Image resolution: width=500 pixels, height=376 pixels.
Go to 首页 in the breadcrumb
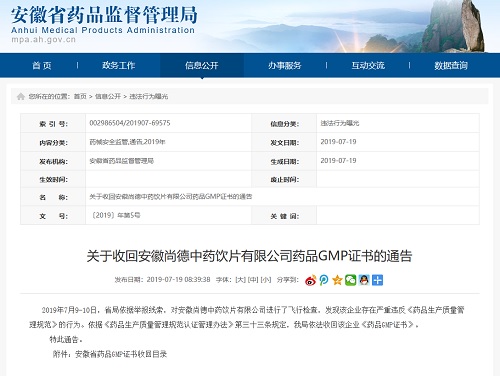(80, 96)
